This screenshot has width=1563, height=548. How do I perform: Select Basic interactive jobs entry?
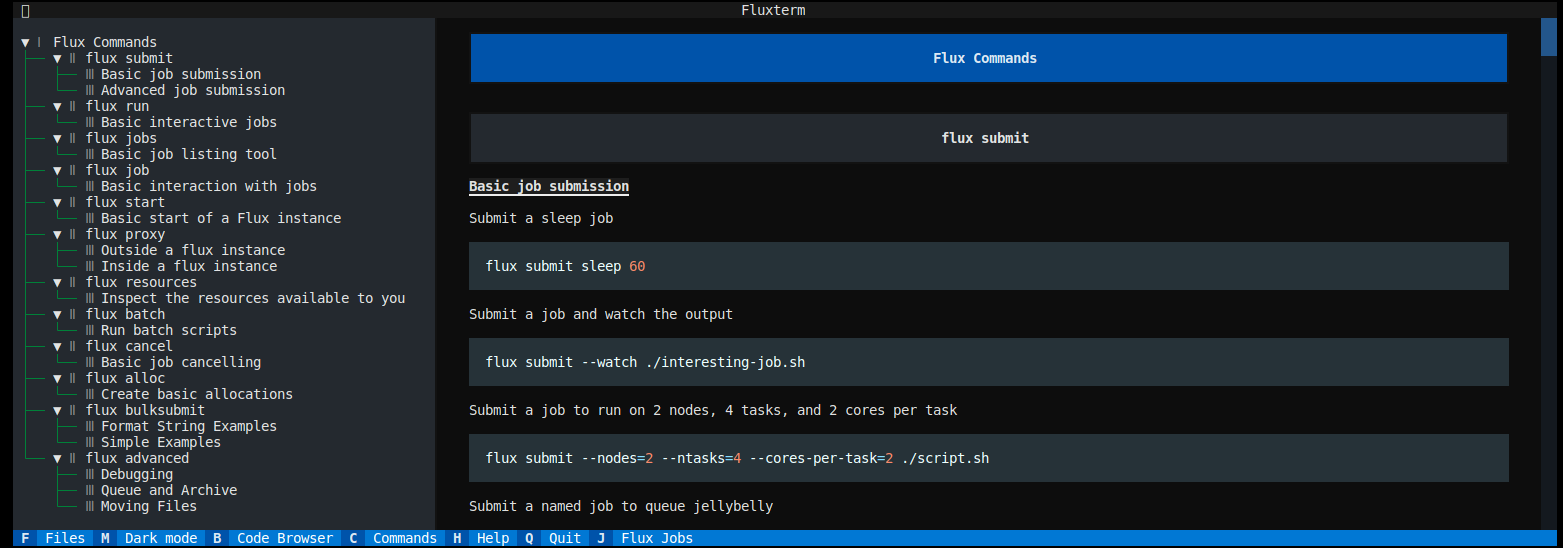(189, 122)
